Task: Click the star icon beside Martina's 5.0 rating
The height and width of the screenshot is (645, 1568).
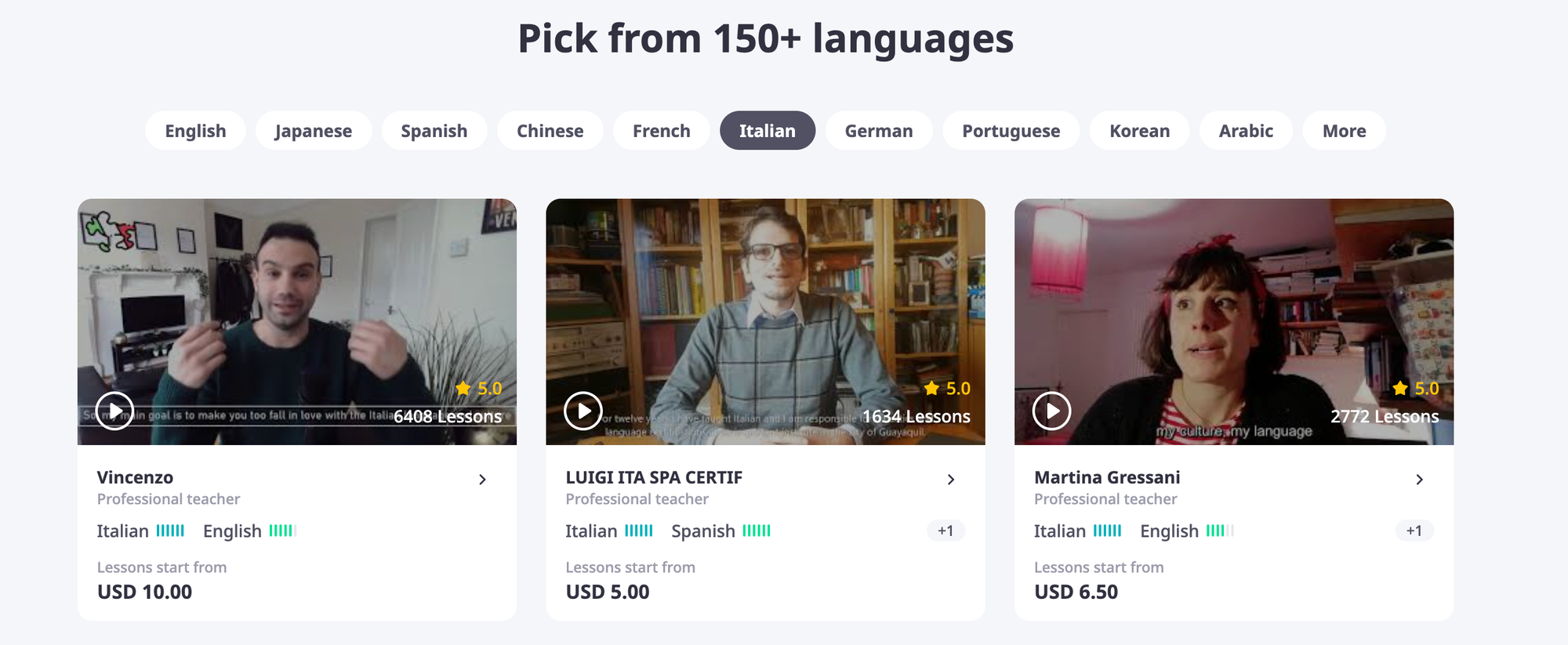Action: point(1399,388)
